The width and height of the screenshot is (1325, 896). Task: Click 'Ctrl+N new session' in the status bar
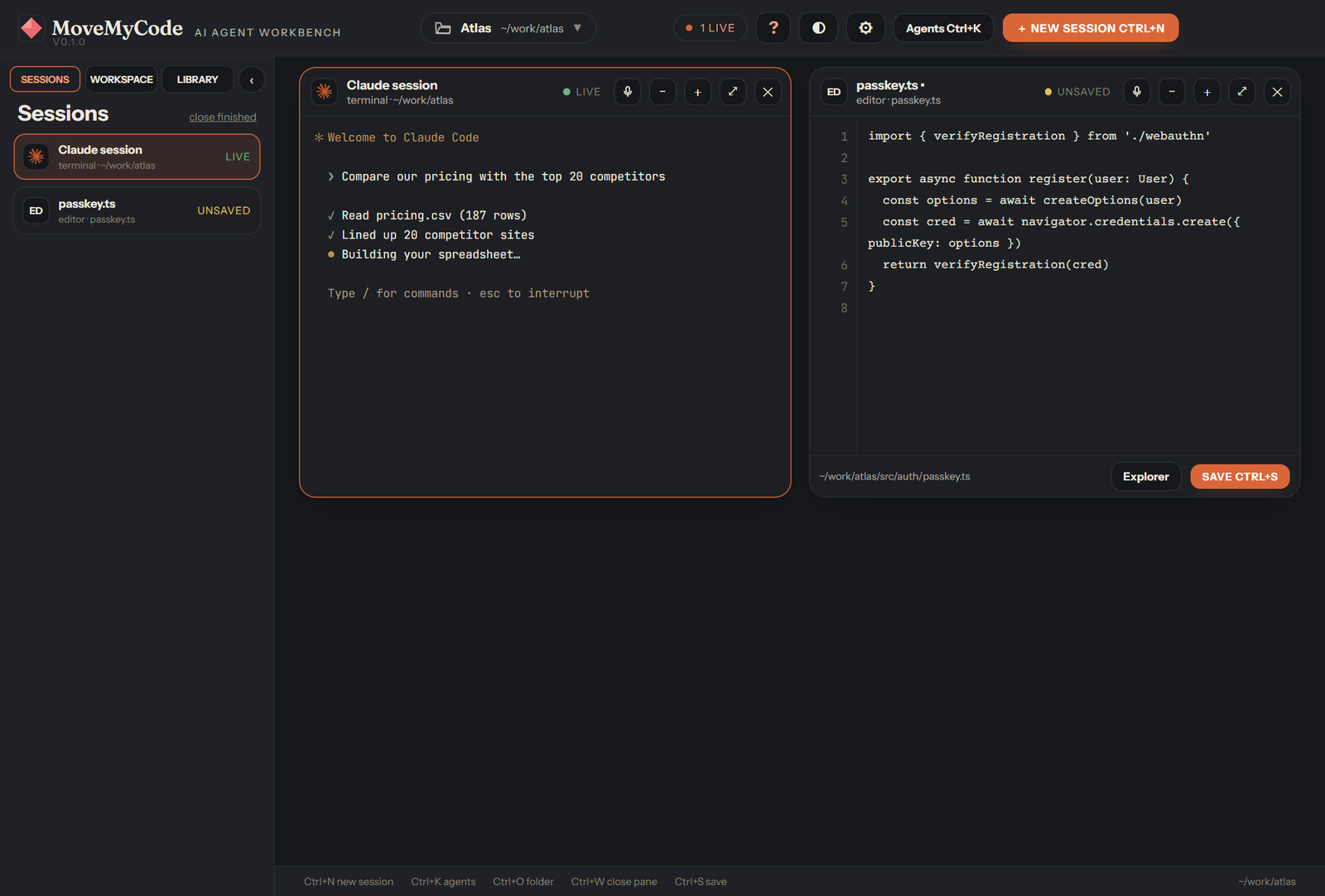coord(349,882)
